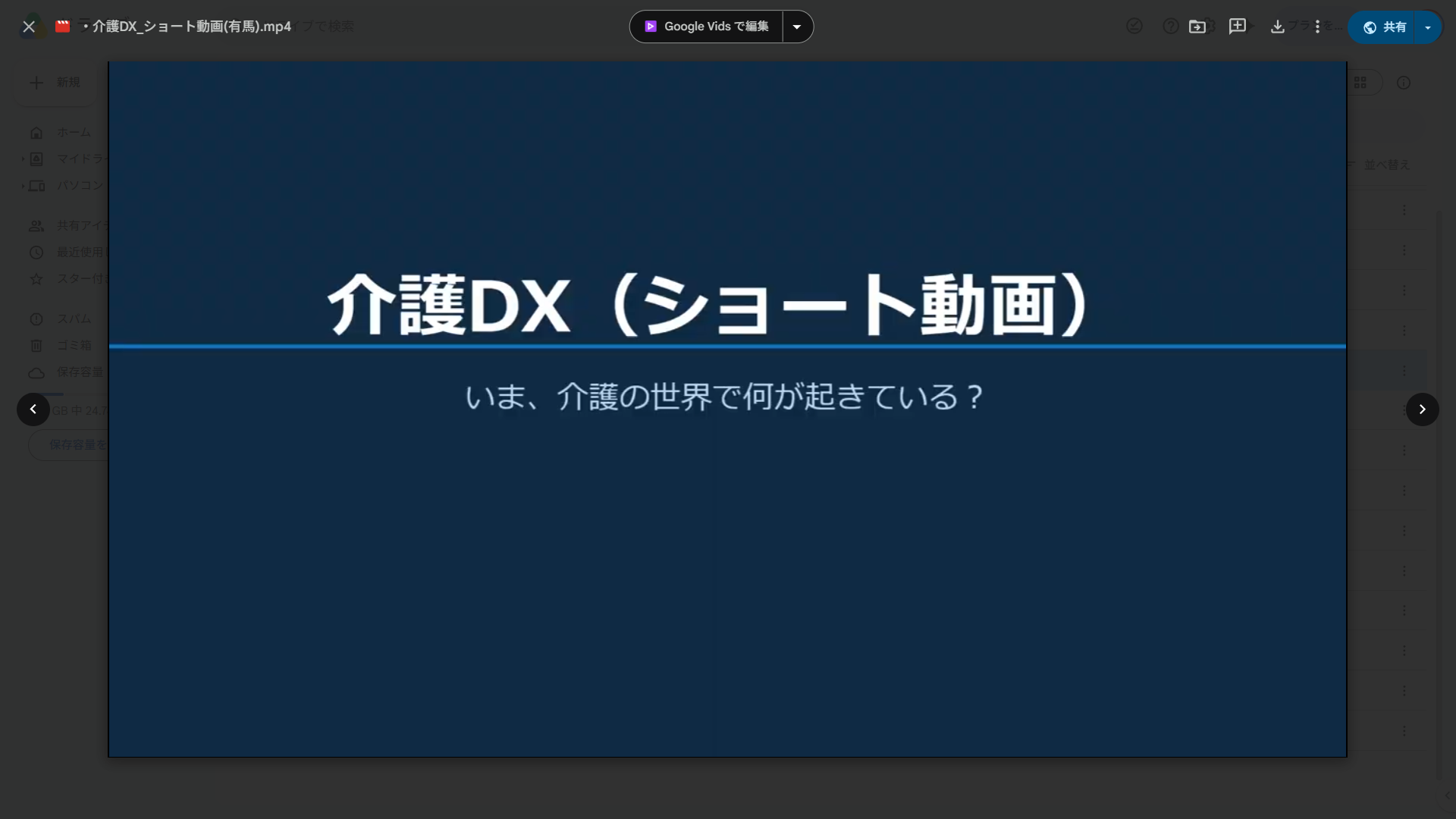The height and width of the screenshot is (819, 1456).
Task: Expand the open-with dropdown arrow
Action: (x=797, y=27)
